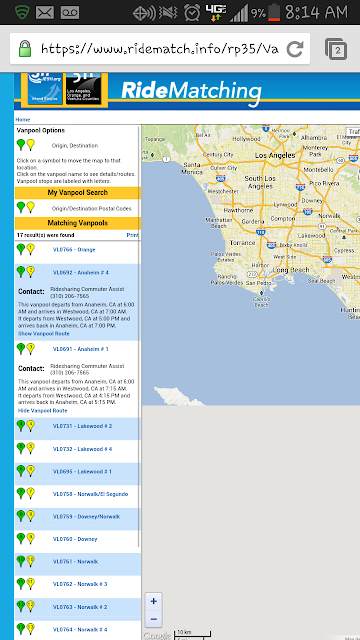Click yellow destination pin for Lakewood # 4
Viewport: 360px width, 640px height.
(x=31, y=448)
